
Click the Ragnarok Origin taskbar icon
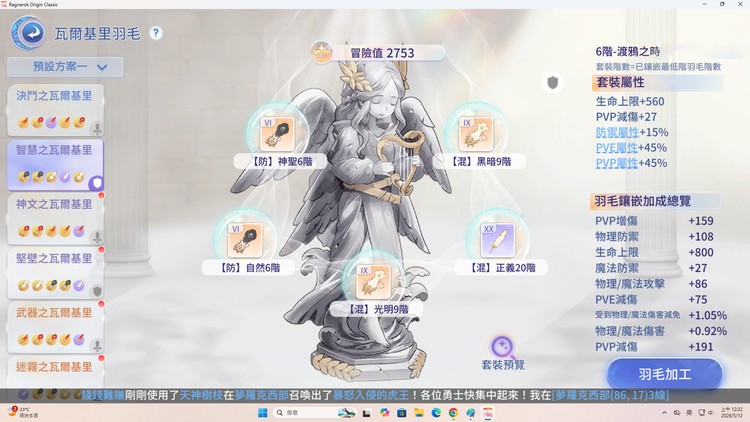click(487, 412)
